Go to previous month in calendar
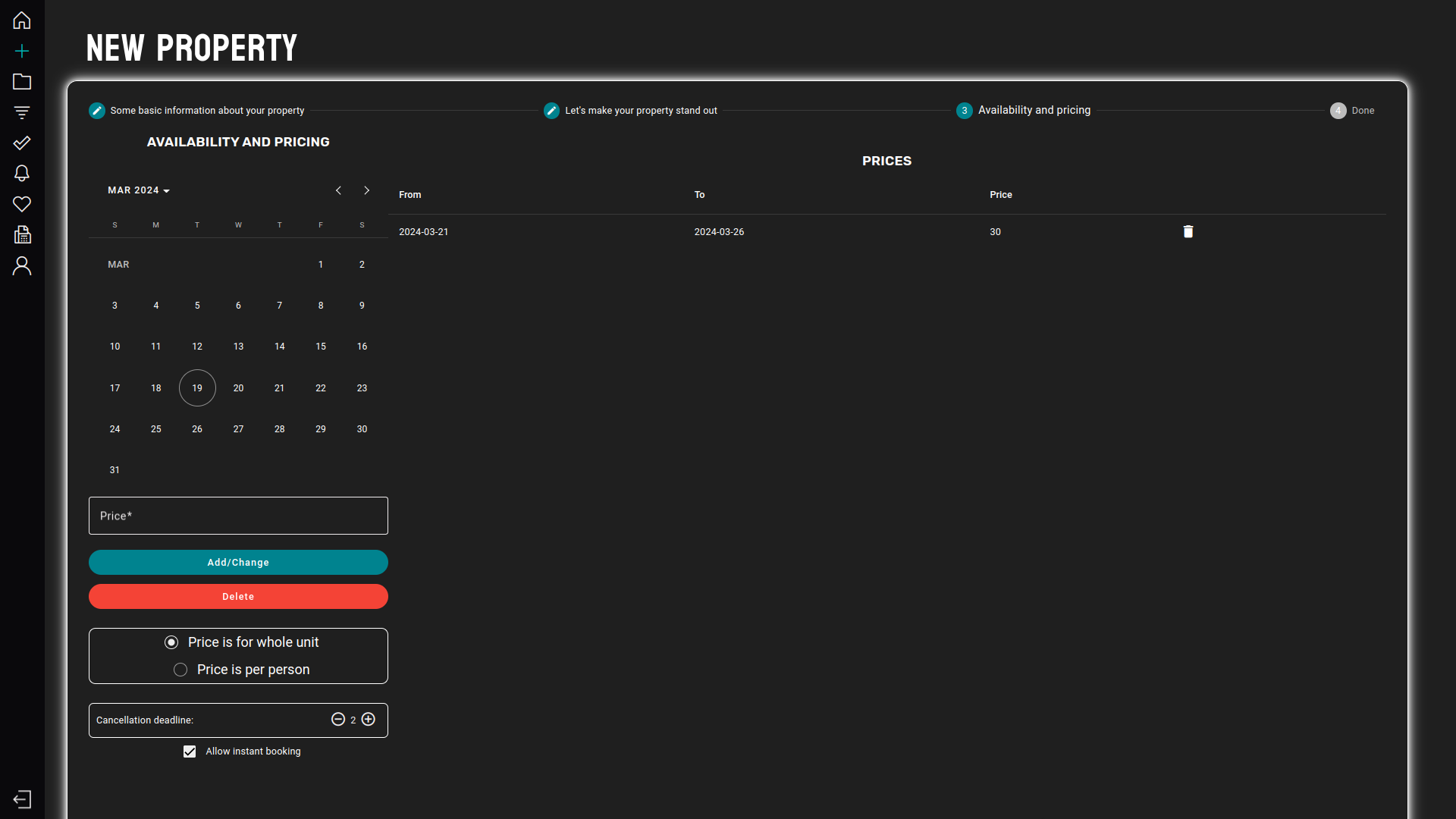The height and width of the screenshot is (819, 1456). tap(338, 190)
